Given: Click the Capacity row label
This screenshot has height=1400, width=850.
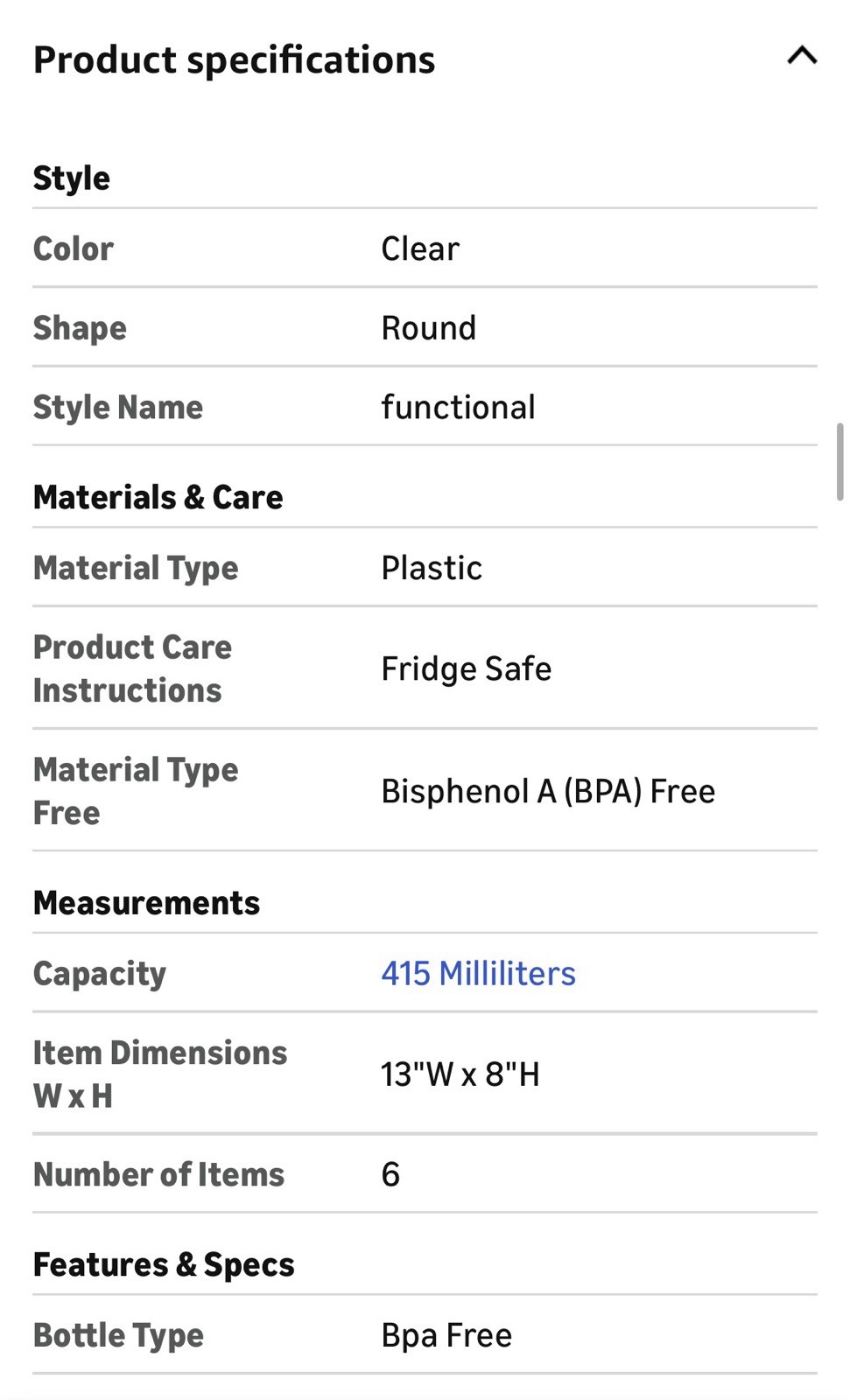Looking at the screenshot, I should tap(100, 974).
